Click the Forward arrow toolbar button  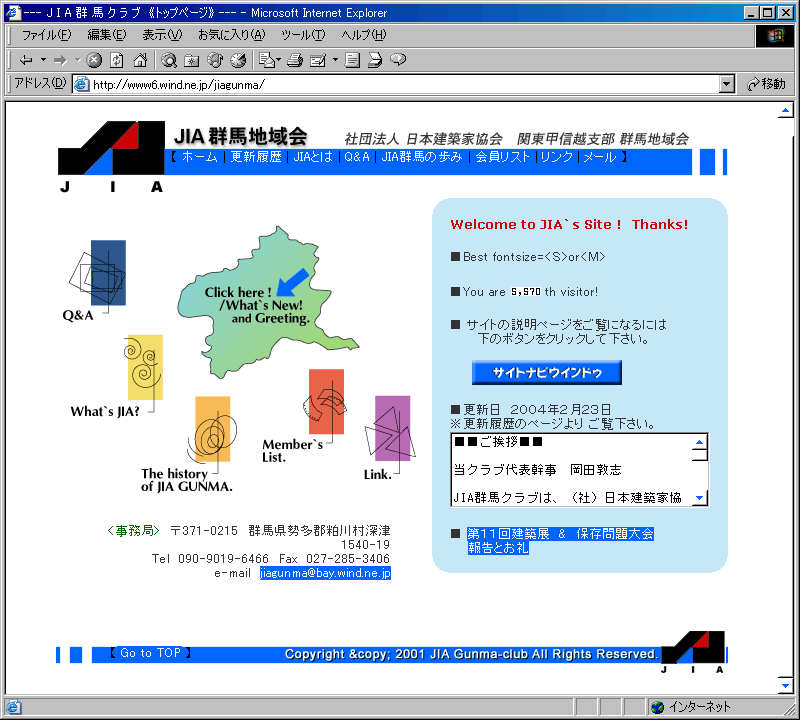click(x=60, y=60)
